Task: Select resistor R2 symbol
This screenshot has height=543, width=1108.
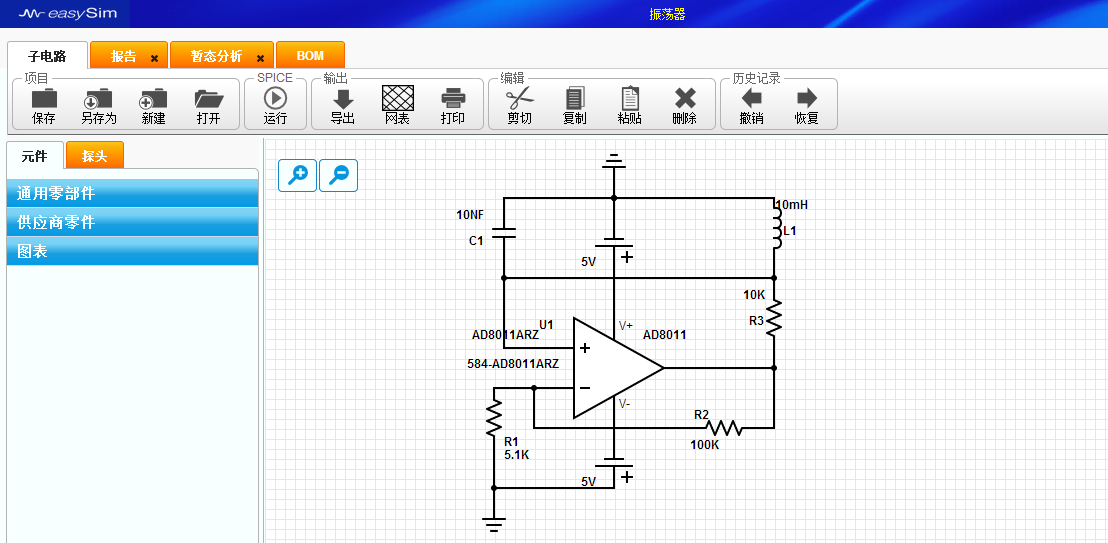Action: [724, 428]
